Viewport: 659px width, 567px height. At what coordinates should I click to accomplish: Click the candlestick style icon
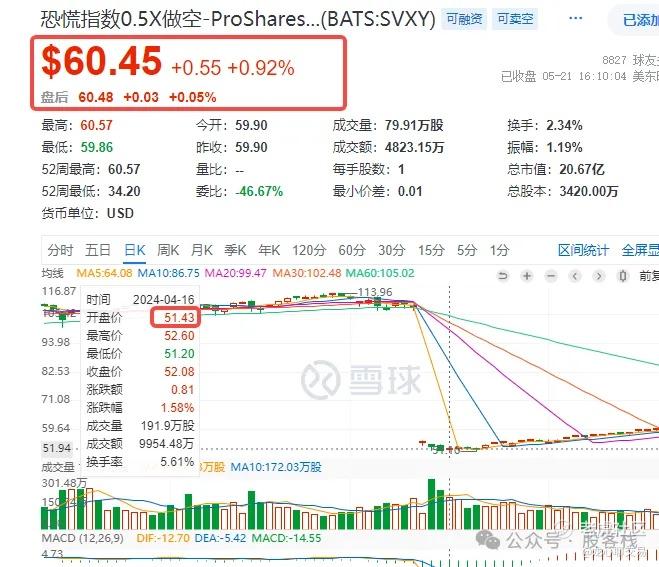point(623,276)
